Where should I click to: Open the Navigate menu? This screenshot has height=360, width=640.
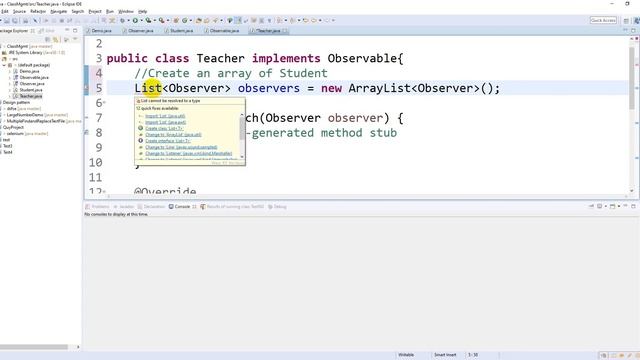click(58, 11)
